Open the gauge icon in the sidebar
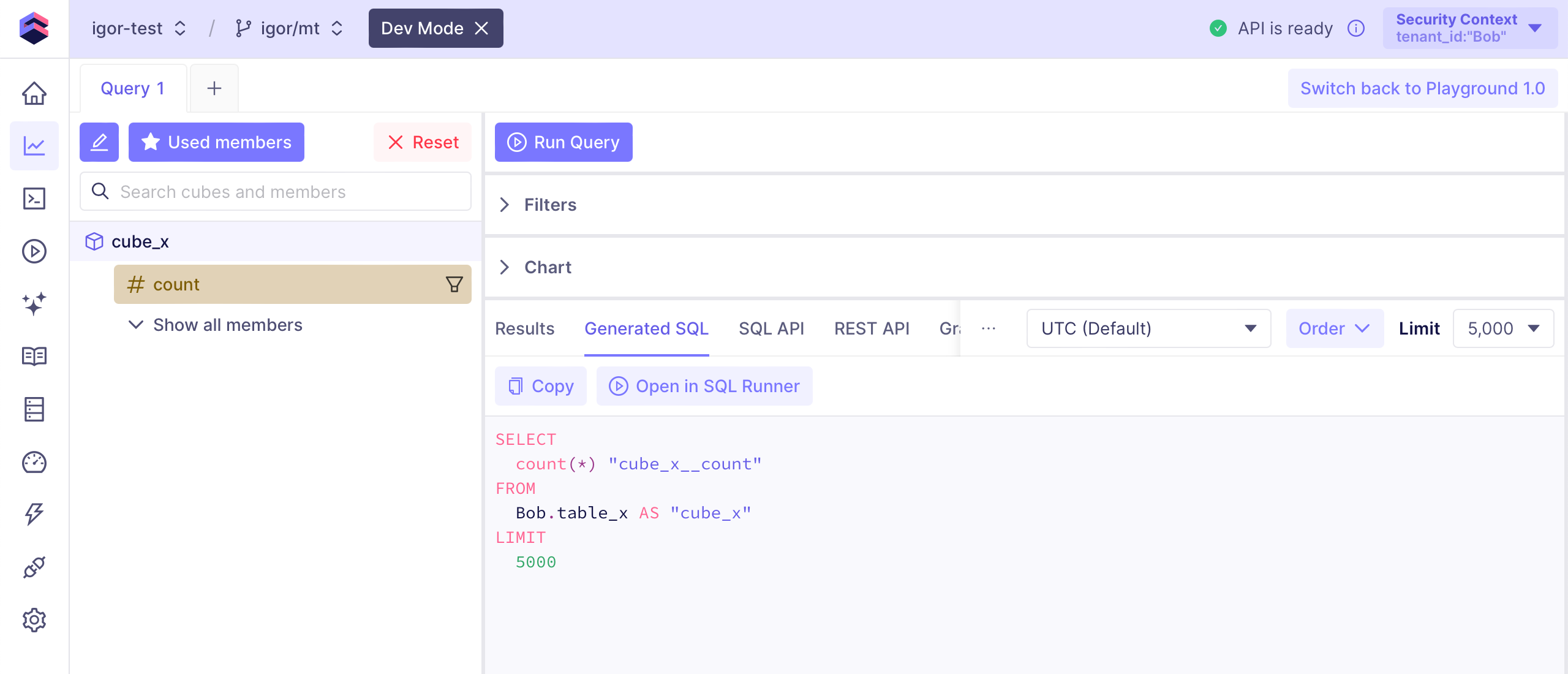Image resolution: width=1568 pixels, height=674 pixels. 34,462
